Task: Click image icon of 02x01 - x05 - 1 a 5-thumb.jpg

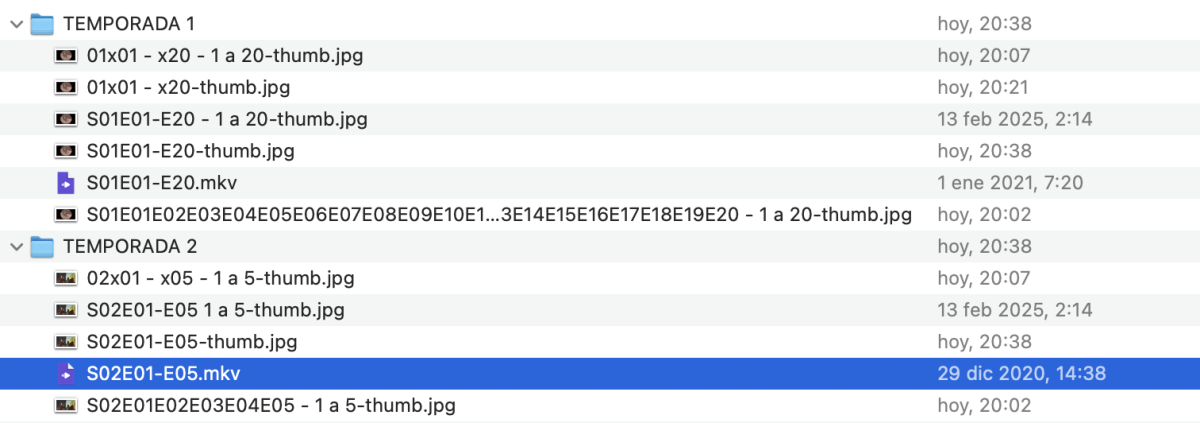Action: click(x=66, y=279)
